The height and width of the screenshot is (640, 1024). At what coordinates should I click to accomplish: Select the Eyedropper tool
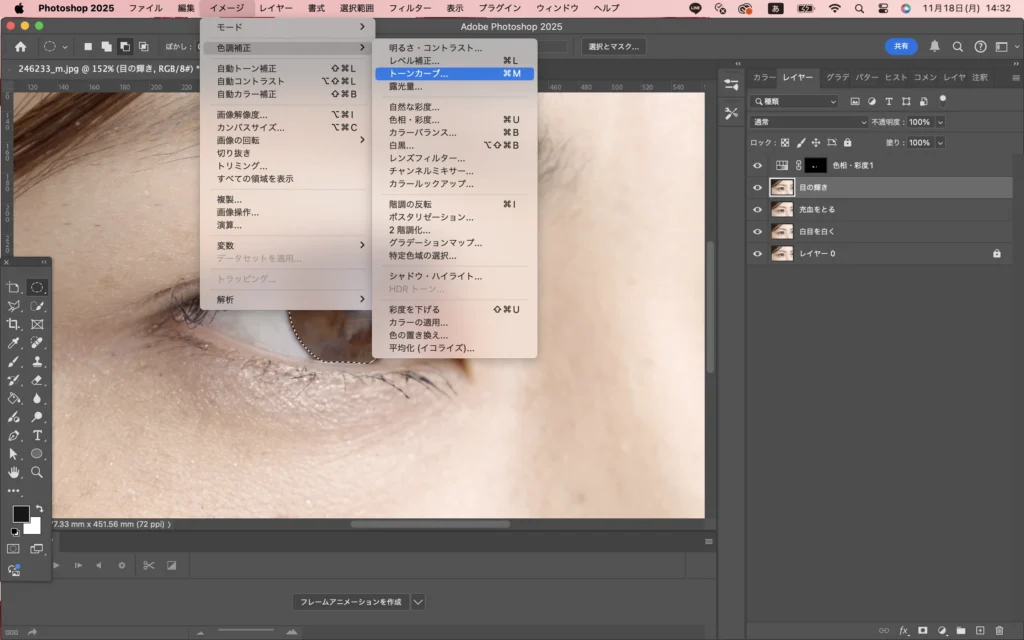point(14,343)
